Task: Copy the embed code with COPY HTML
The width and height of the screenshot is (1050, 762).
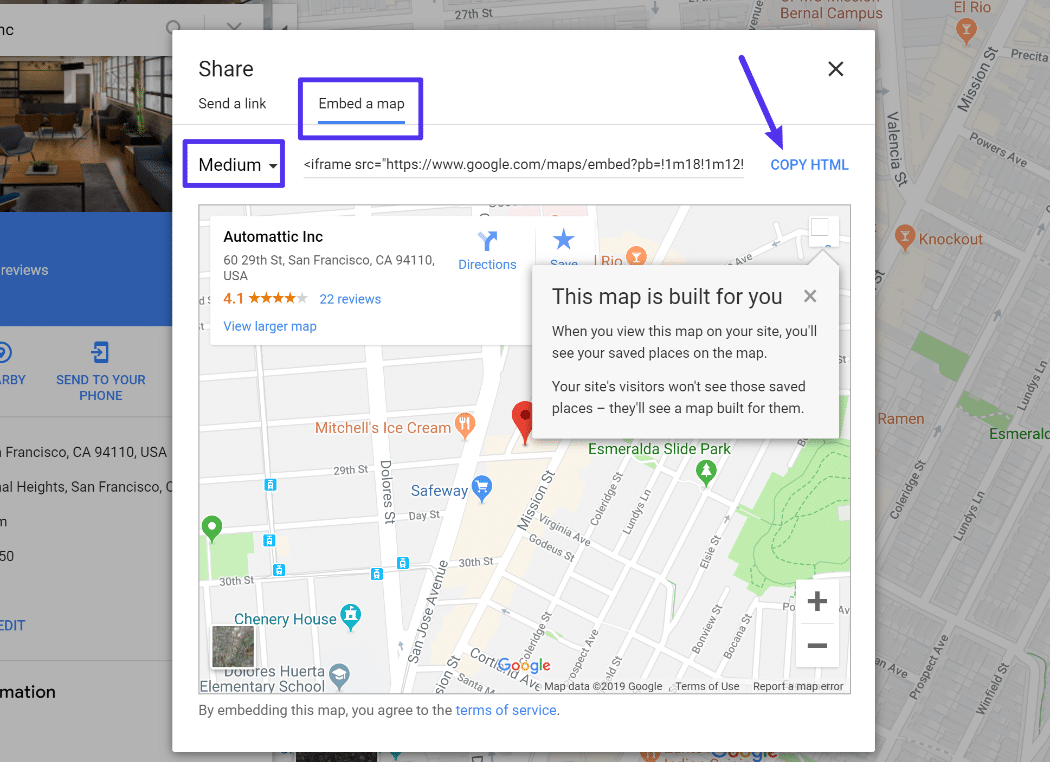Action: [809, 164]
